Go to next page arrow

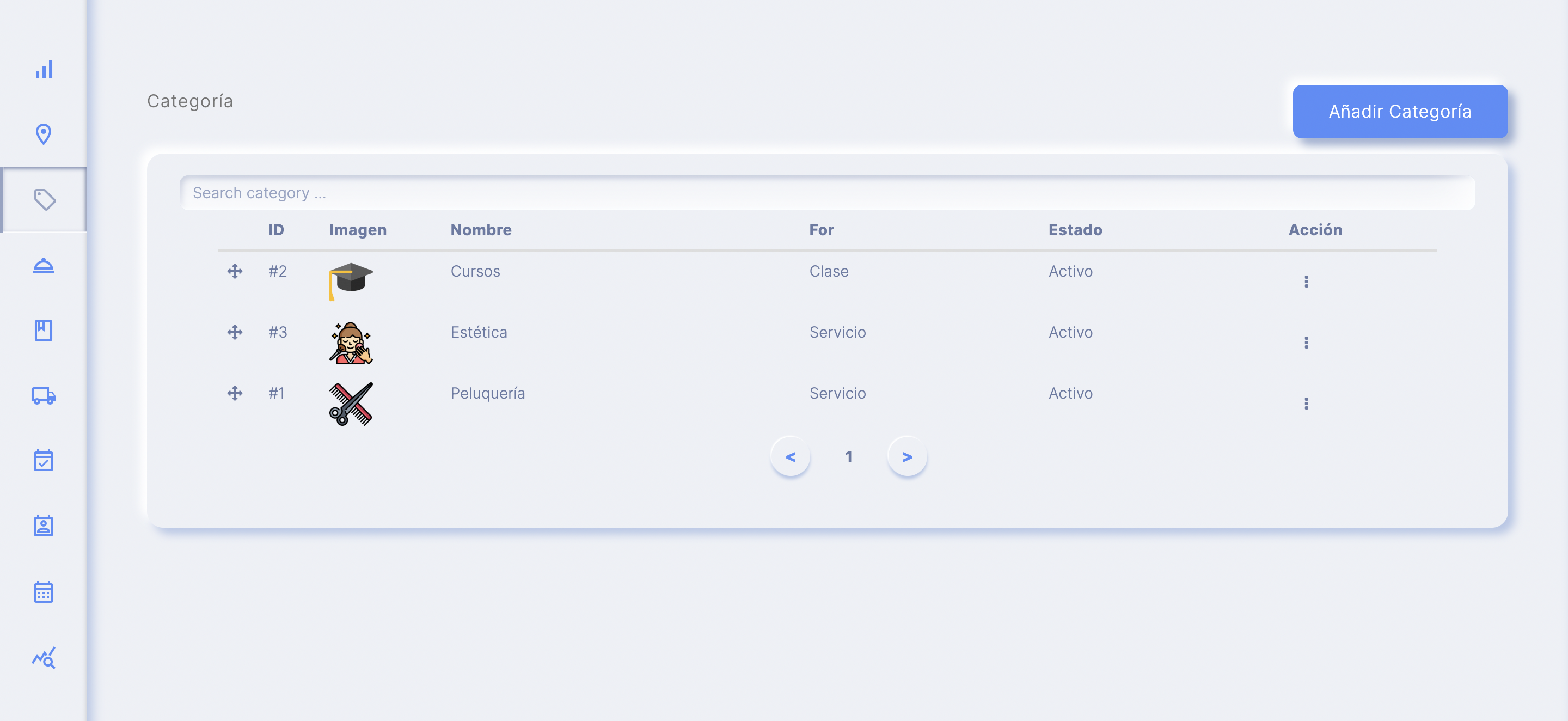(x=907, y=456)
